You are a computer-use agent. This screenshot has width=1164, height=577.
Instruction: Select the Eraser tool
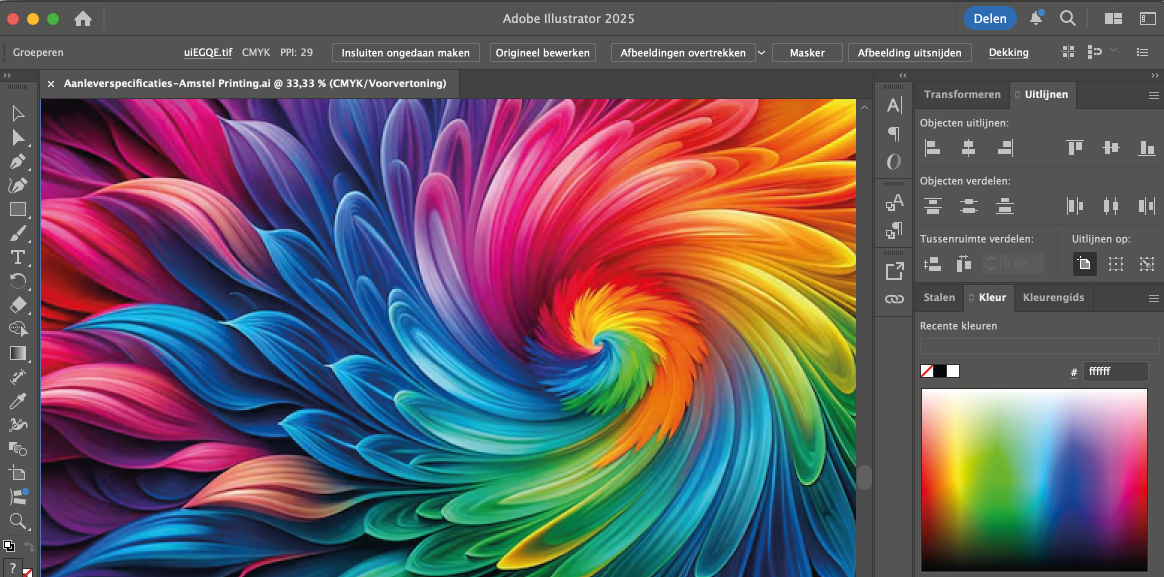point(19,304)
